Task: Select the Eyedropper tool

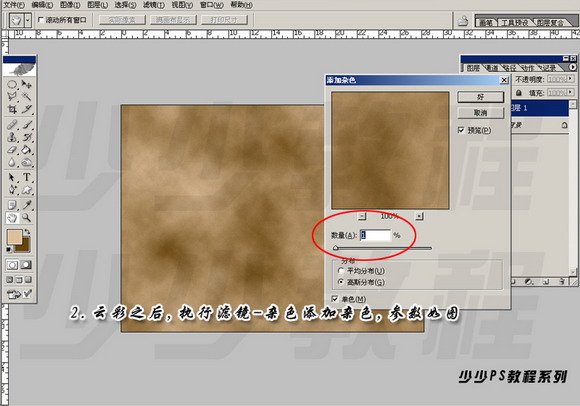Action: [x=27, y=204]
